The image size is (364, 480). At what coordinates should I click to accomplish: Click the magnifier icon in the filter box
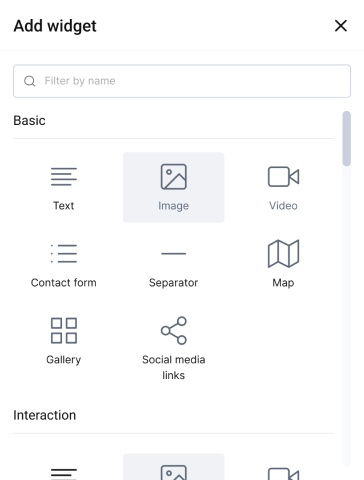point(30,81)
